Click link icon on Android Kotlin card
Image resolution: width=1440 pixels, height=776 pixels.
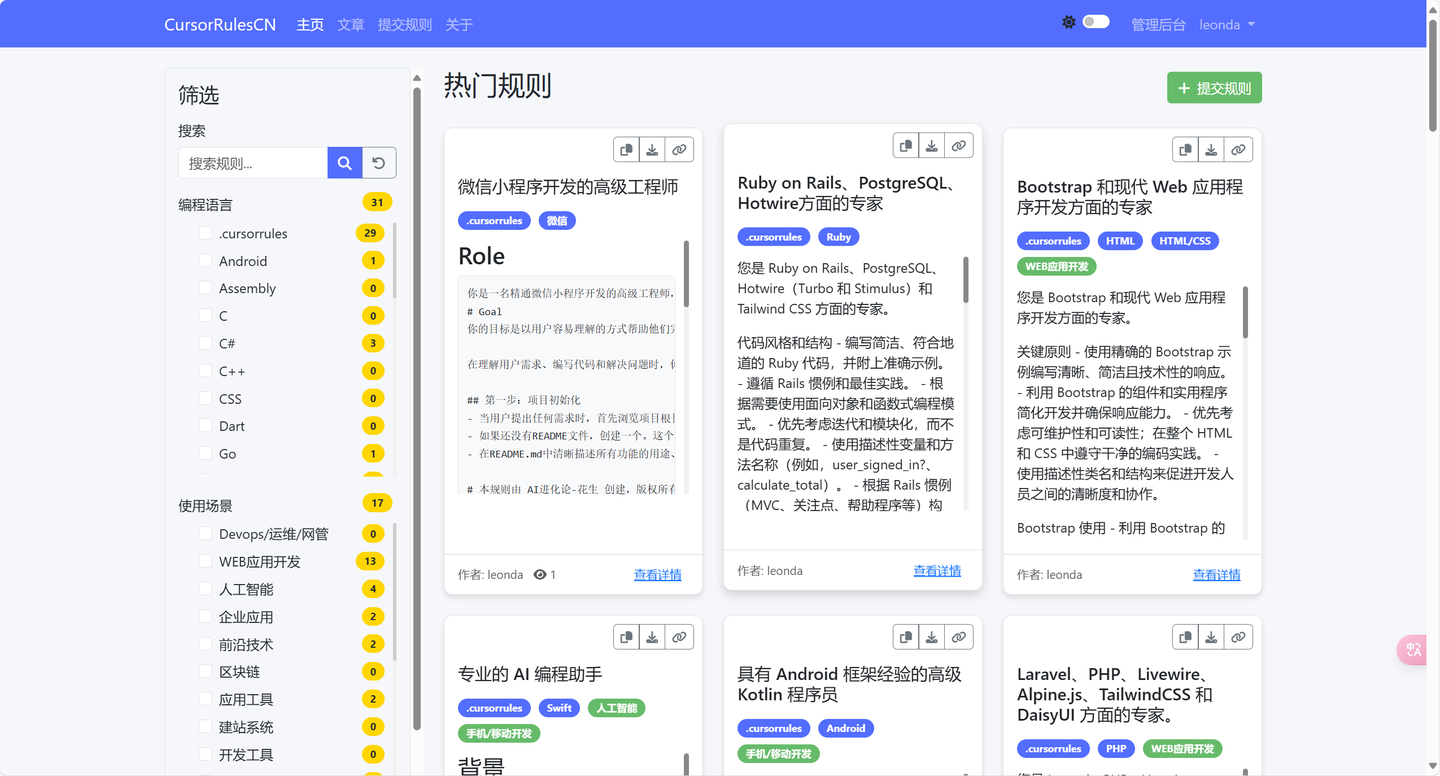pyautogui.click(x=959, y=637)
